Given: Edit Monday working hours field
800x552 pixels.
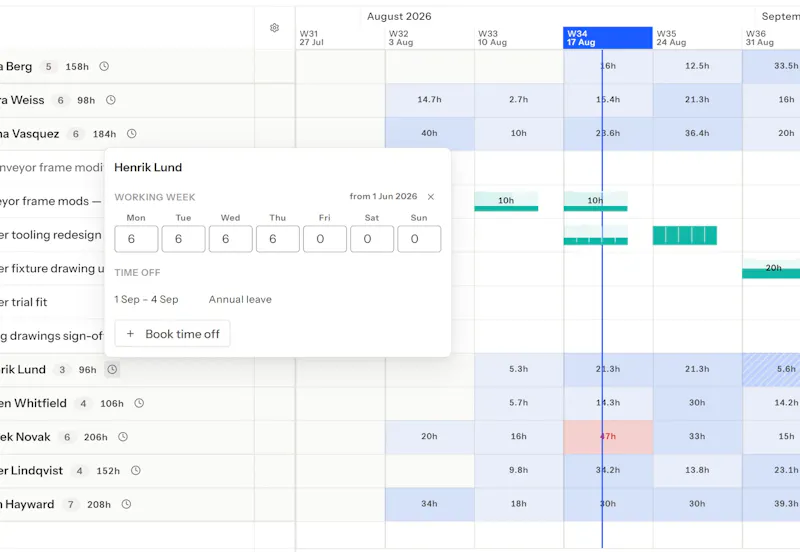Looking at the screenshot, I should [x=136, y=239].
